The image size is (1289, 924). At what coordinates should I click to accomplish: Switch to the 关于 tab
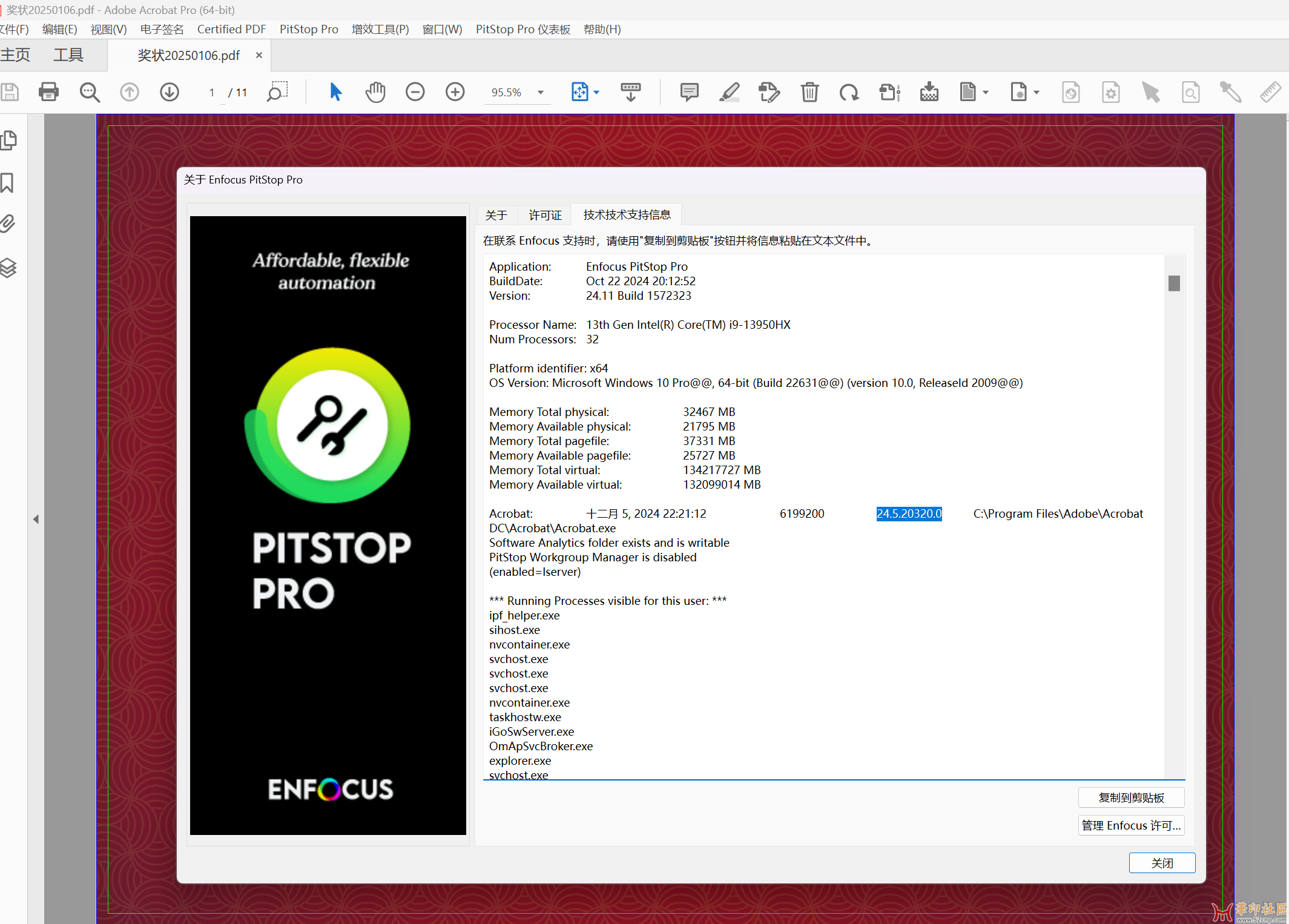(x=496, y=215)
